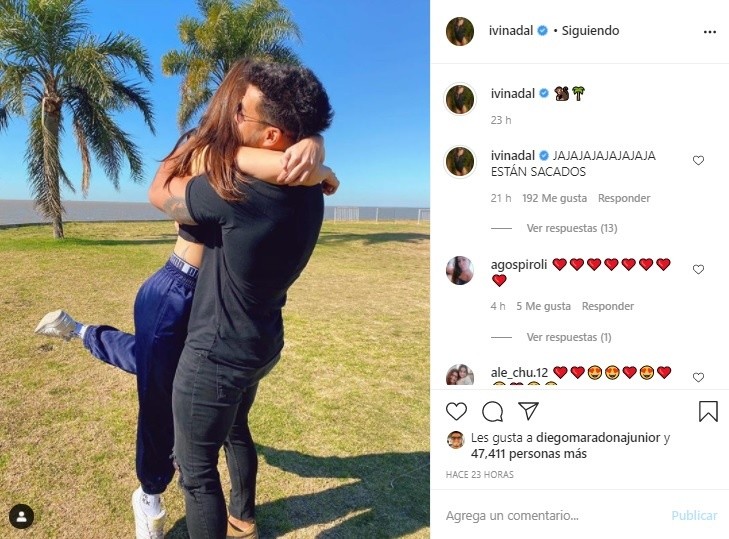Open the three-dots more options menu
This screenshot has width=729, height=539.
pos(709,32)
